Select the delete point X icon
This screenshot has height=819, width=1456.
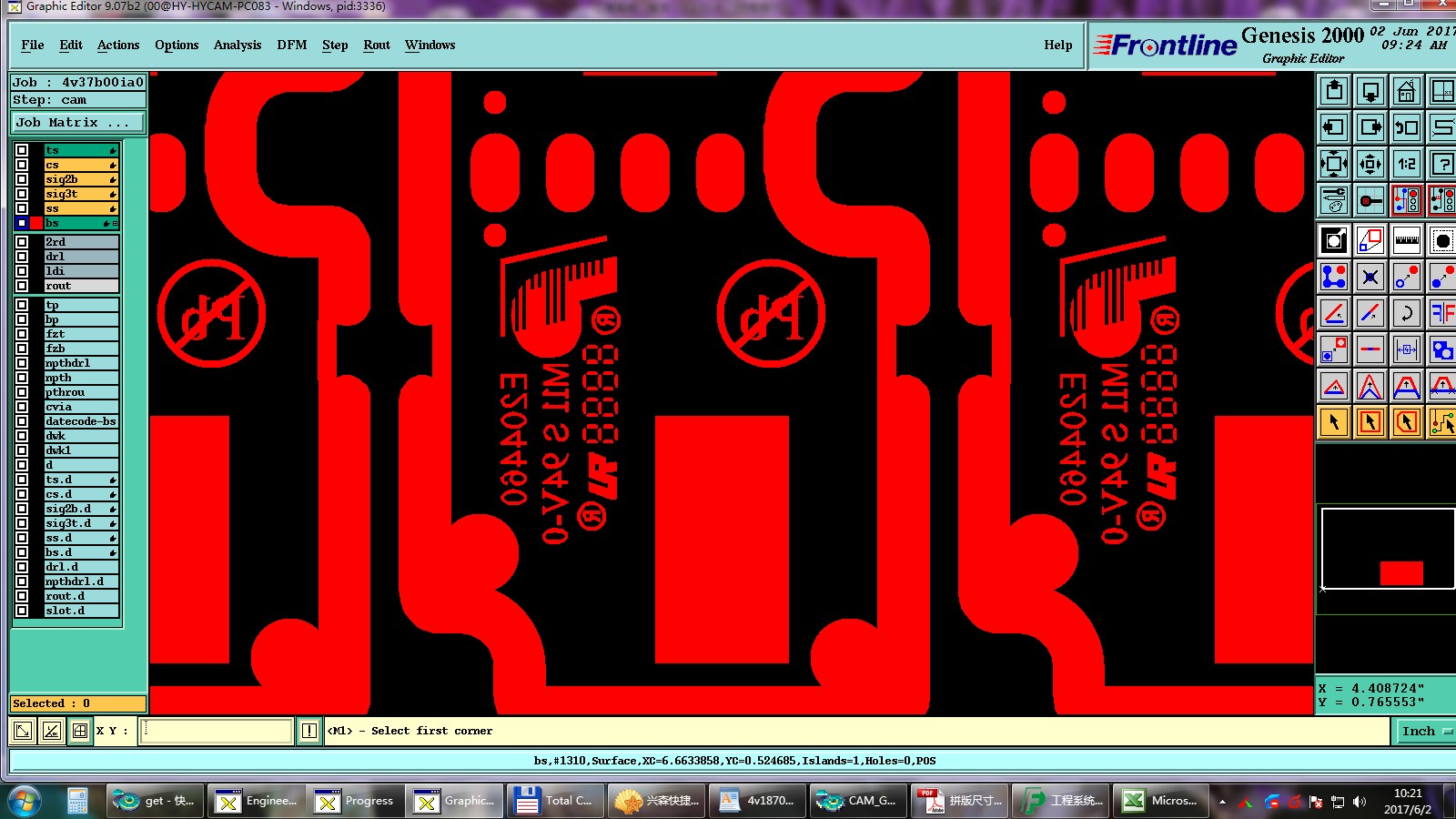tap(1370, 277)
